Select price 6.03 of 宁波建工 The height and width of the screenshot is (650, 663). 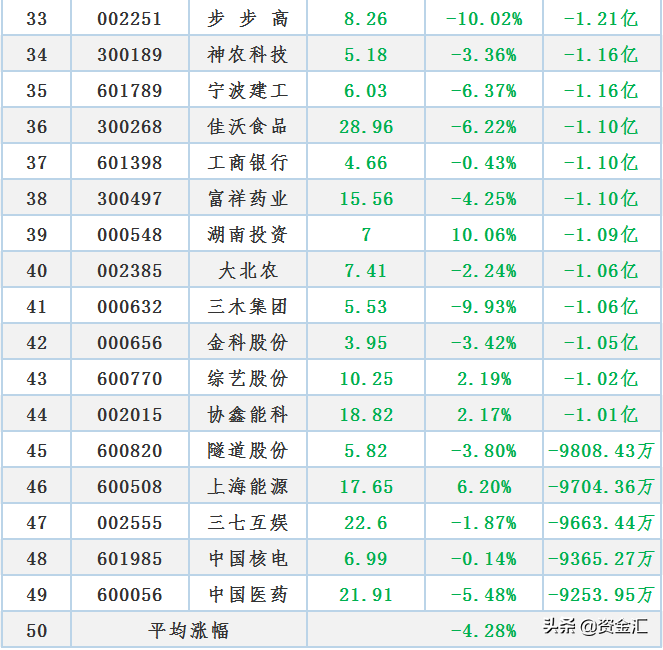coord(366,91)
